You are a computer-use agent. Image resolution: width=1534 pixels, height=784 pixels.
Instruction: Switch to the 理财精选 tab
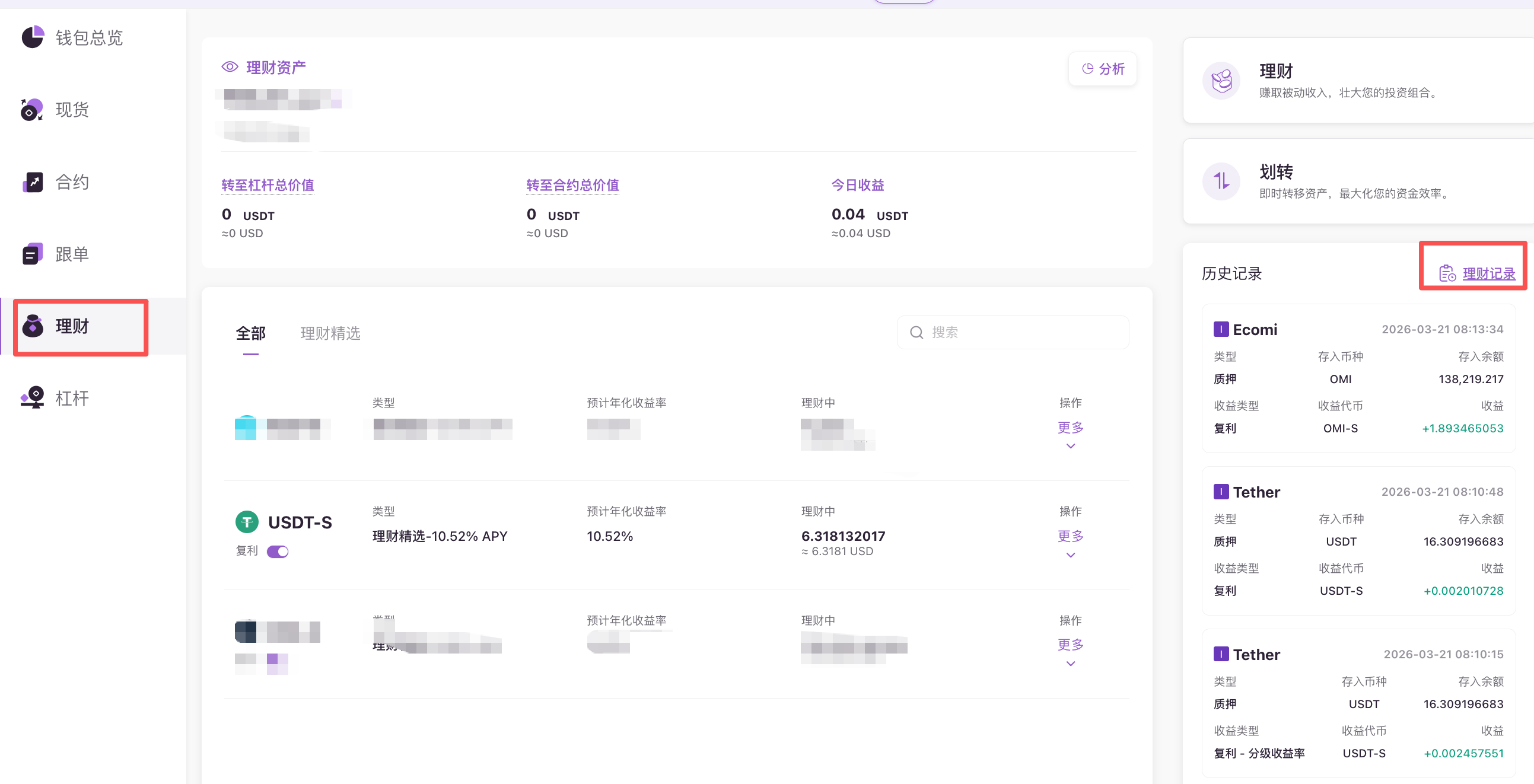coord(330,333)
